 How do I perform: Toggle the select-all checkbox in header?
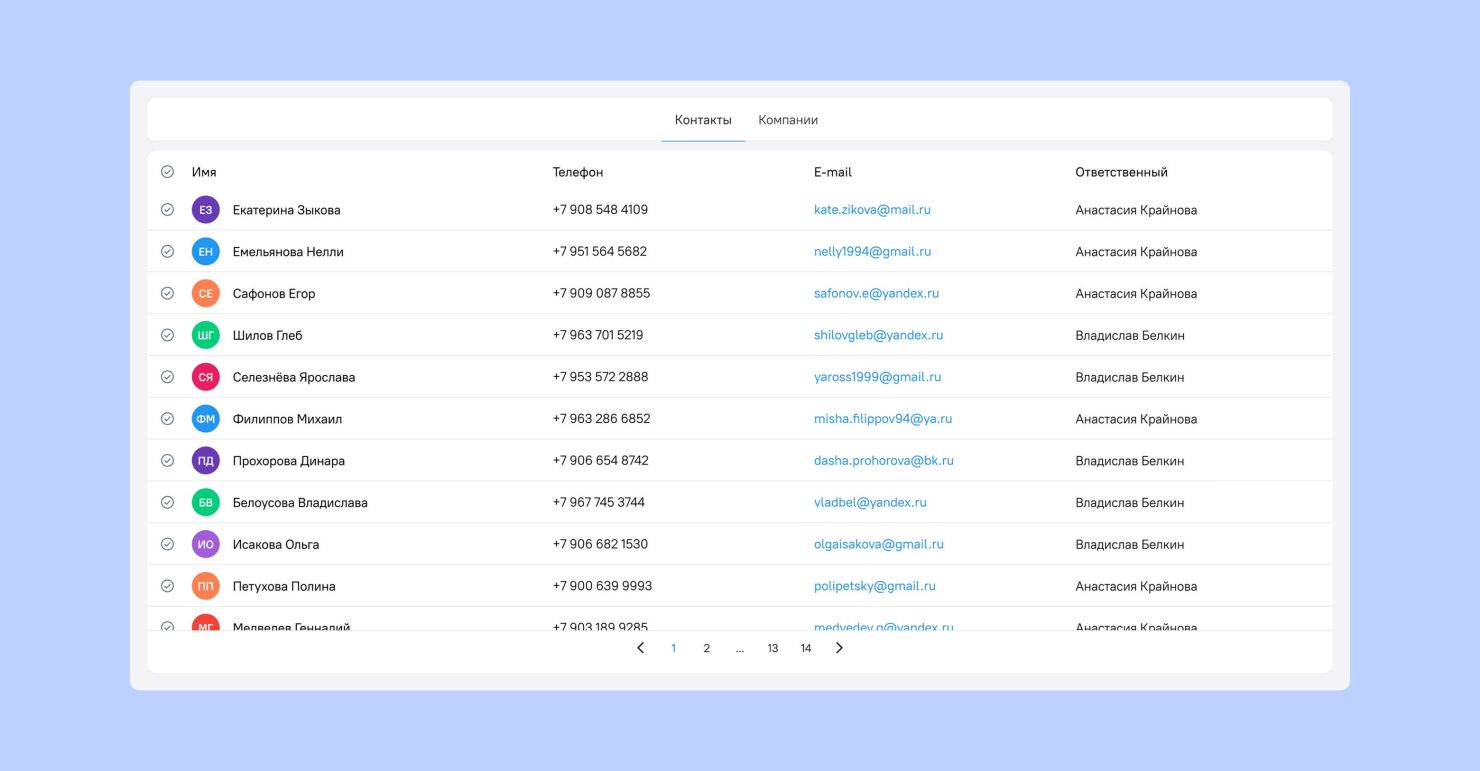tap(167, 172)
